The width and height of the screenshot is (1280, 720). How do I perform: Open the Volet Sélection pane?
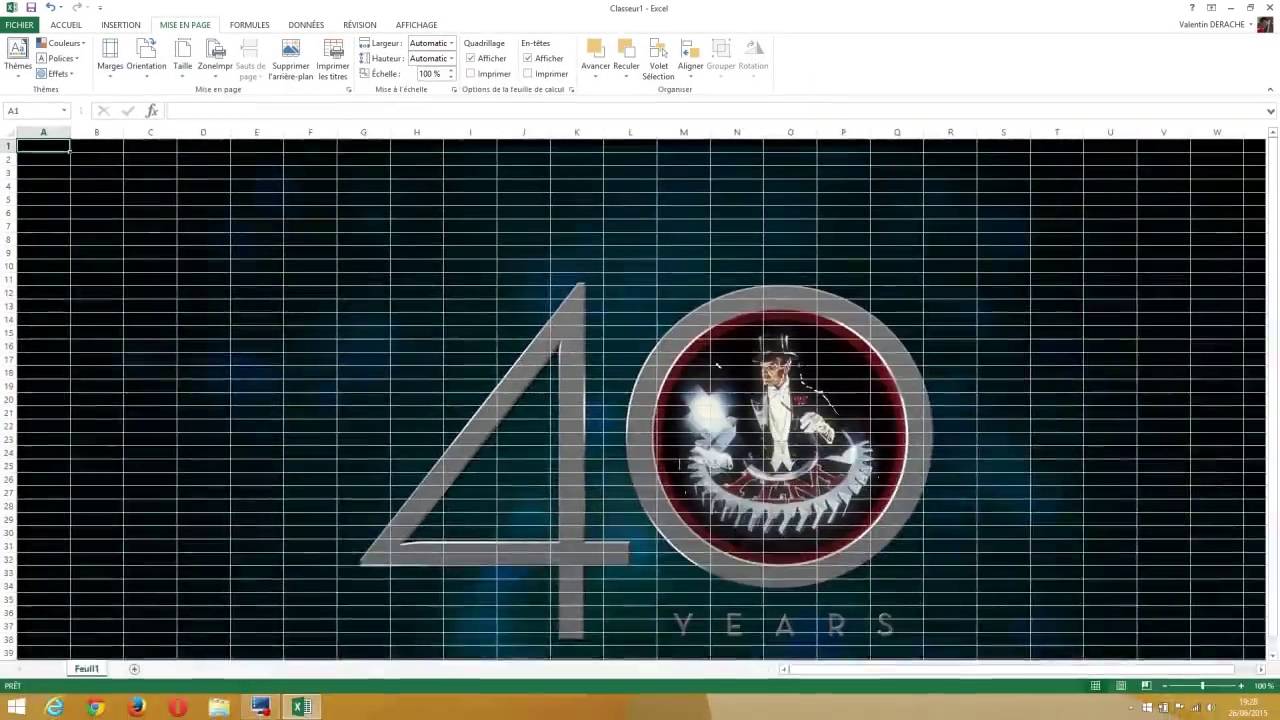[658, 58]
